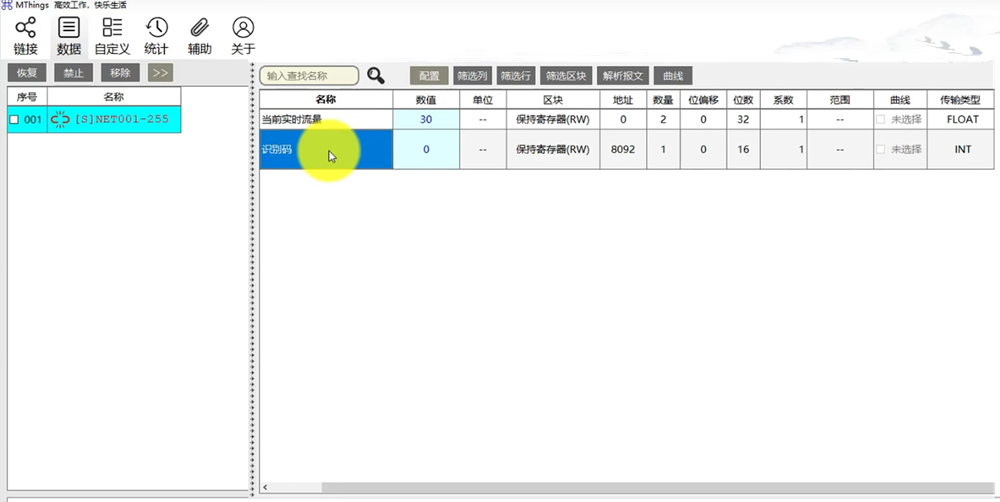Toggle checkbox for device 001

14,120
